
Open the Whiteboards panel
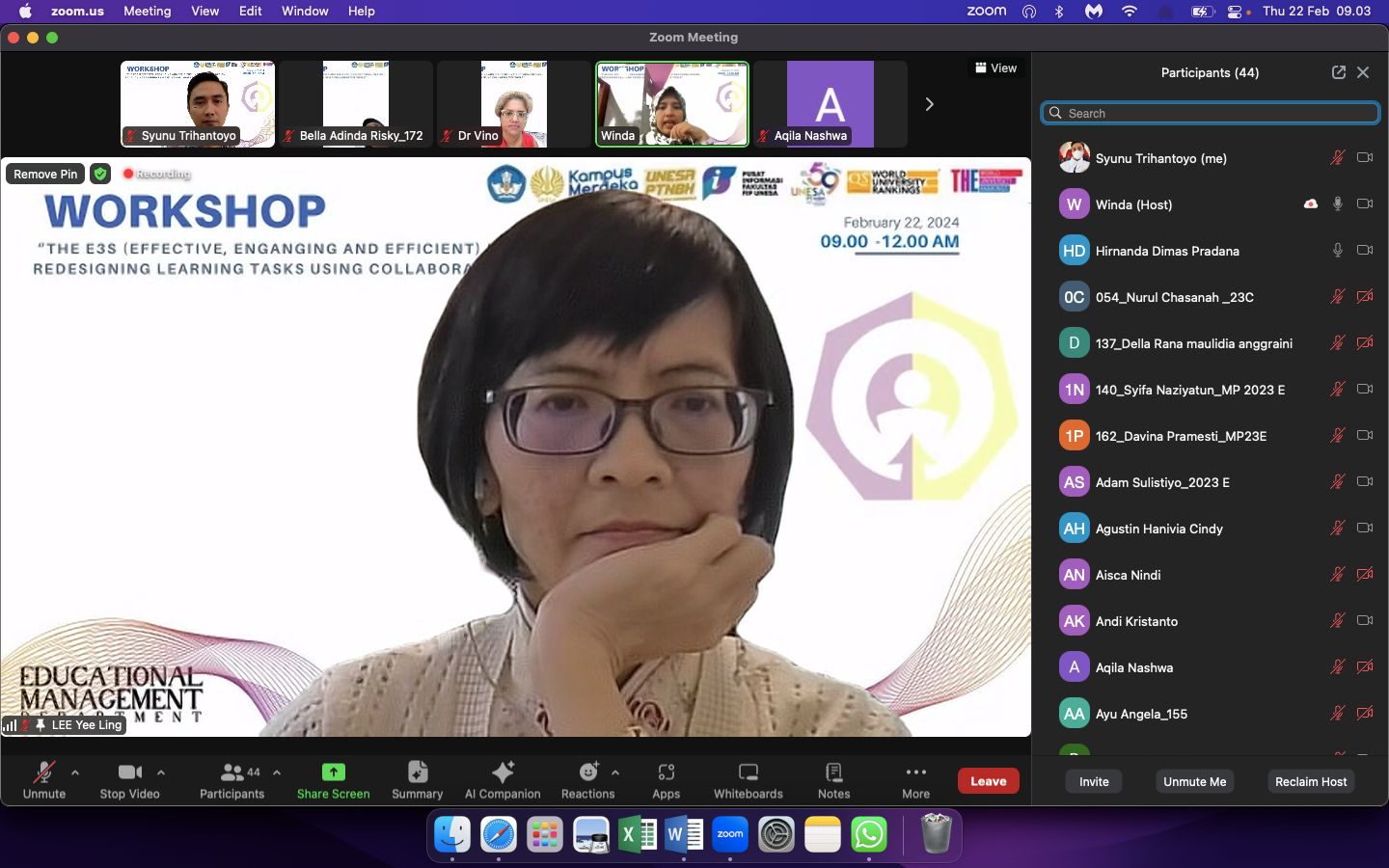coord(748,779)
